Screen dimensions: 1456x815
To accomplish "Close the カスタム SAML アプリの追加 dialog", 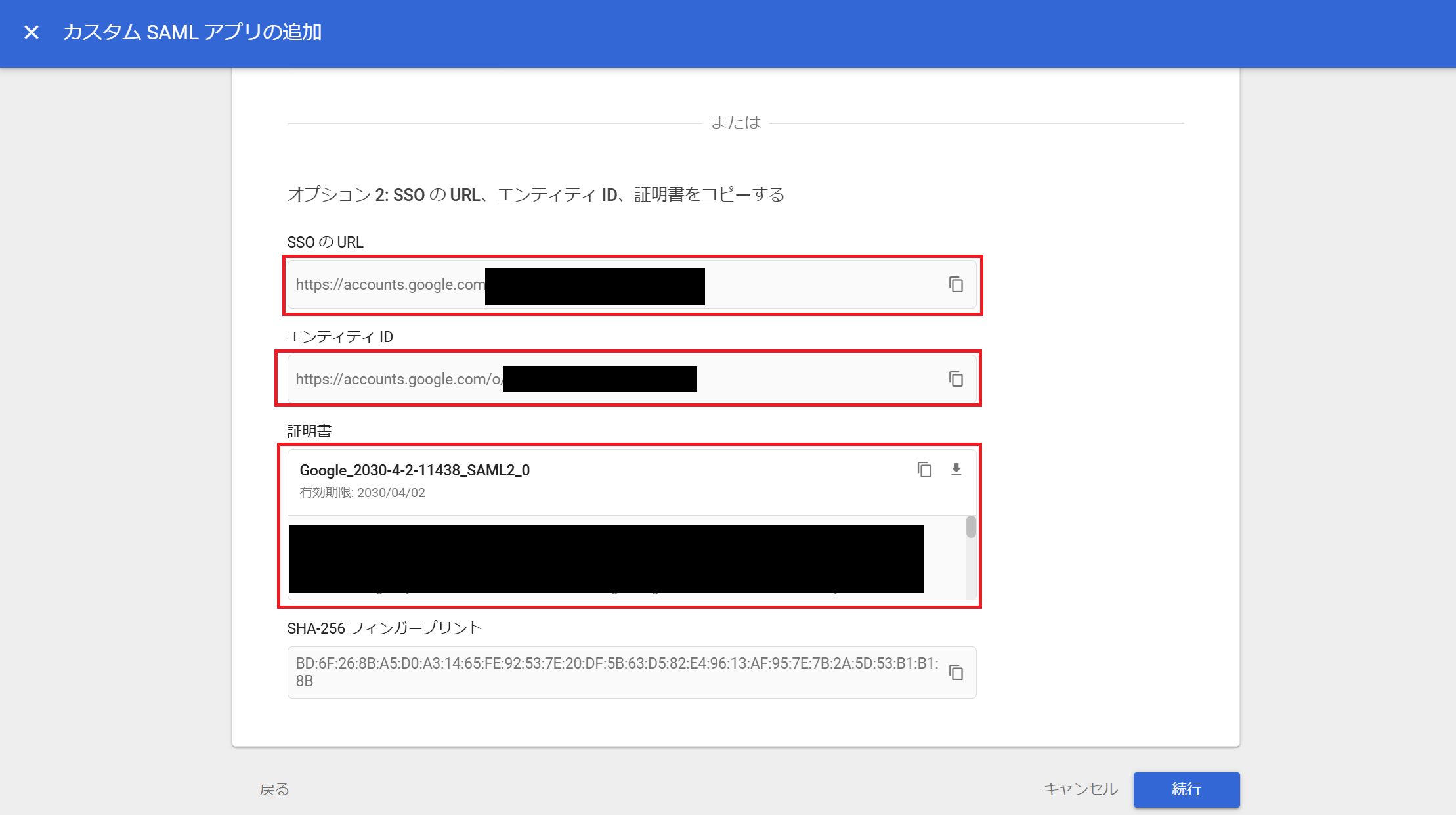I will point(31,32).
